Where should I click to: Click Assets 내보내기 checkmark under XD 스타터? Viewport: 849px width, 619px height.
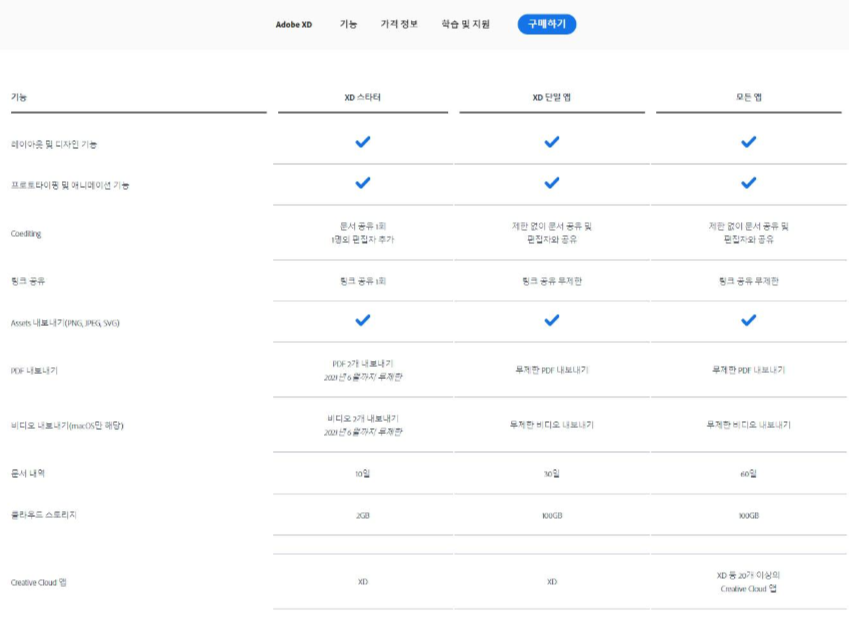[363, 321]
